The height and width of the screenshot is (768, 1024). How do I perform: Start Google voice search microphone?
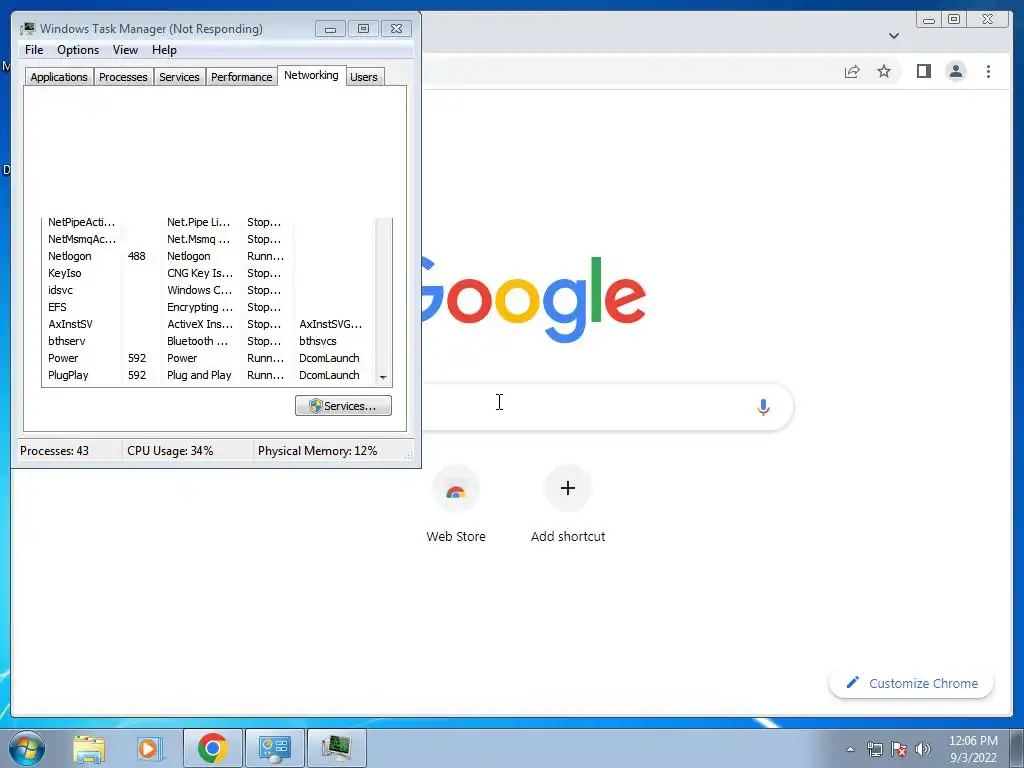(x=763, y=407)
